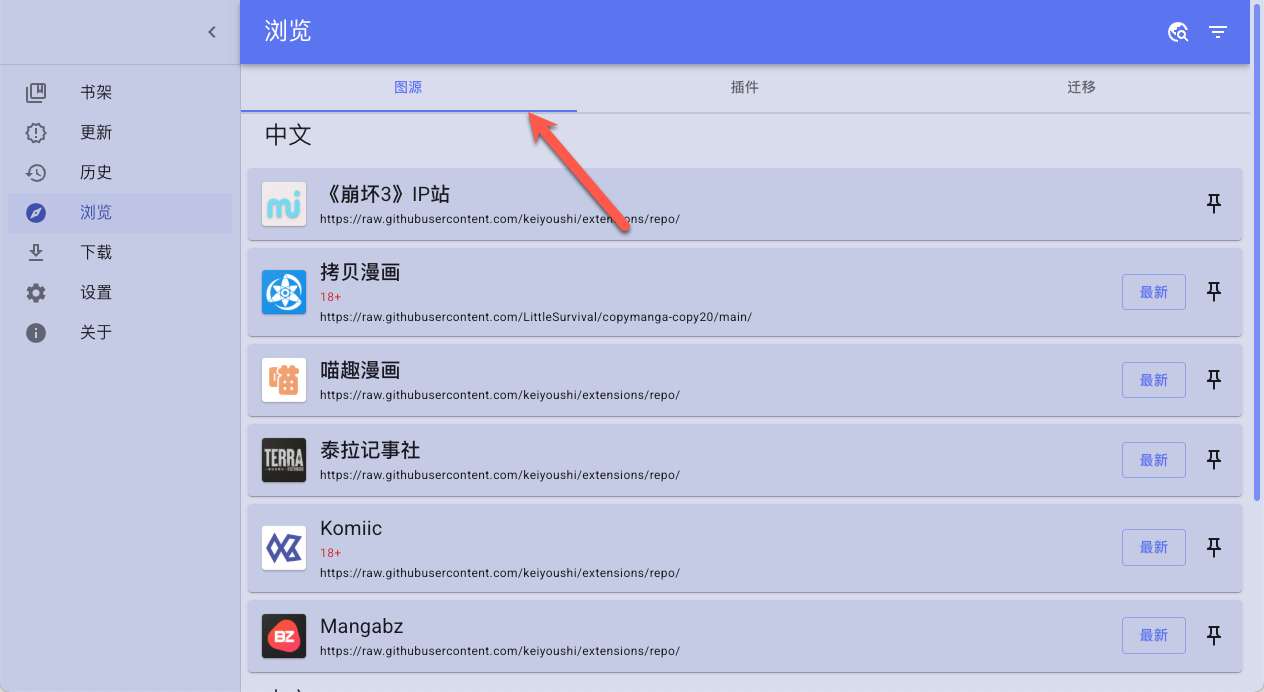
Task: Click 最新 button for Mangabz
Action: tap(1154, 636)
